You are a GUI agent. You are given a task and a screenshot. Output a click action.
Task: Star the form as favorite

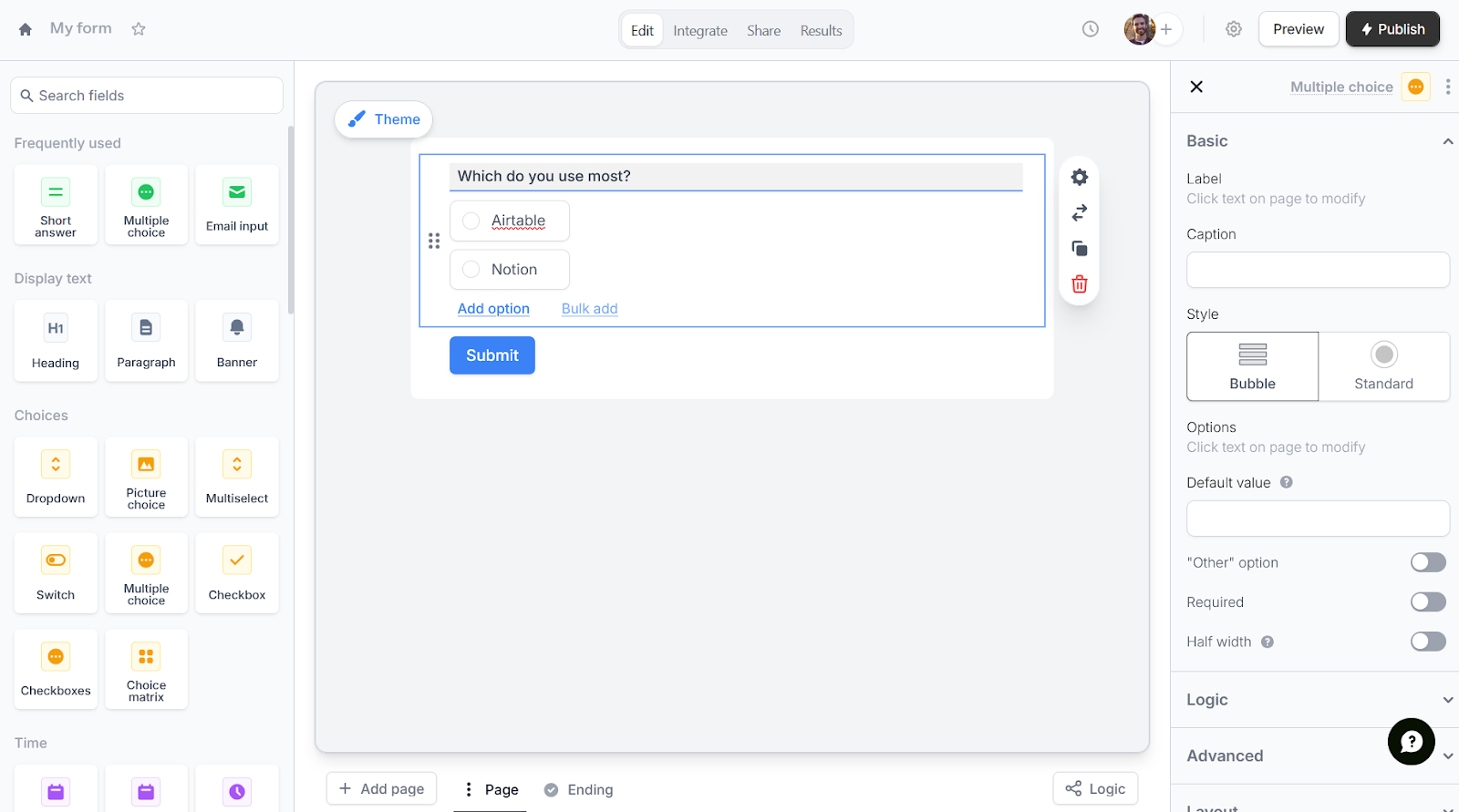coord(139,29)
